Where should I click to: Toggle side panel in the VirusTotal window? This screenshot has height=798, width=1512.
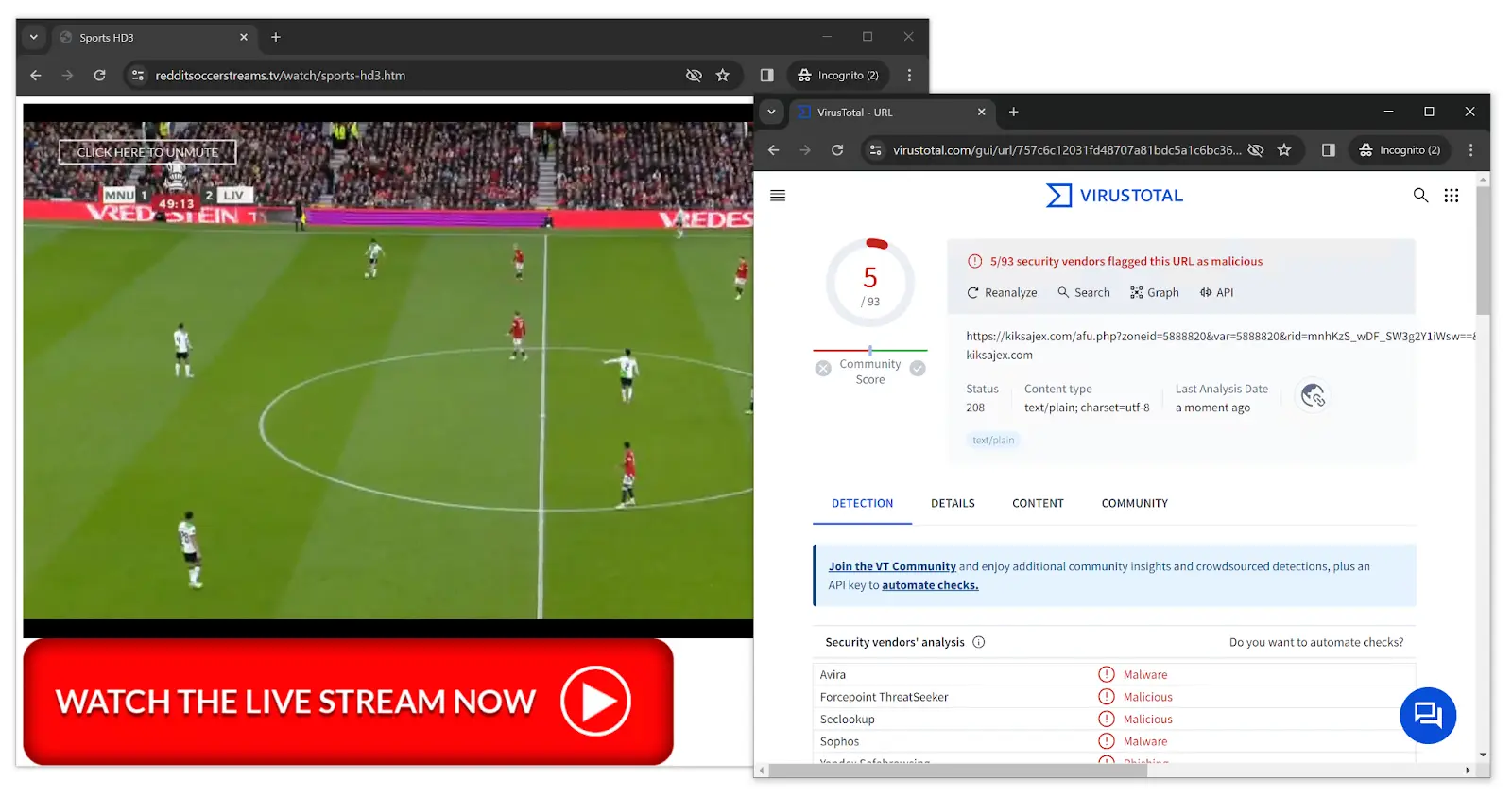pos(1329,149)
